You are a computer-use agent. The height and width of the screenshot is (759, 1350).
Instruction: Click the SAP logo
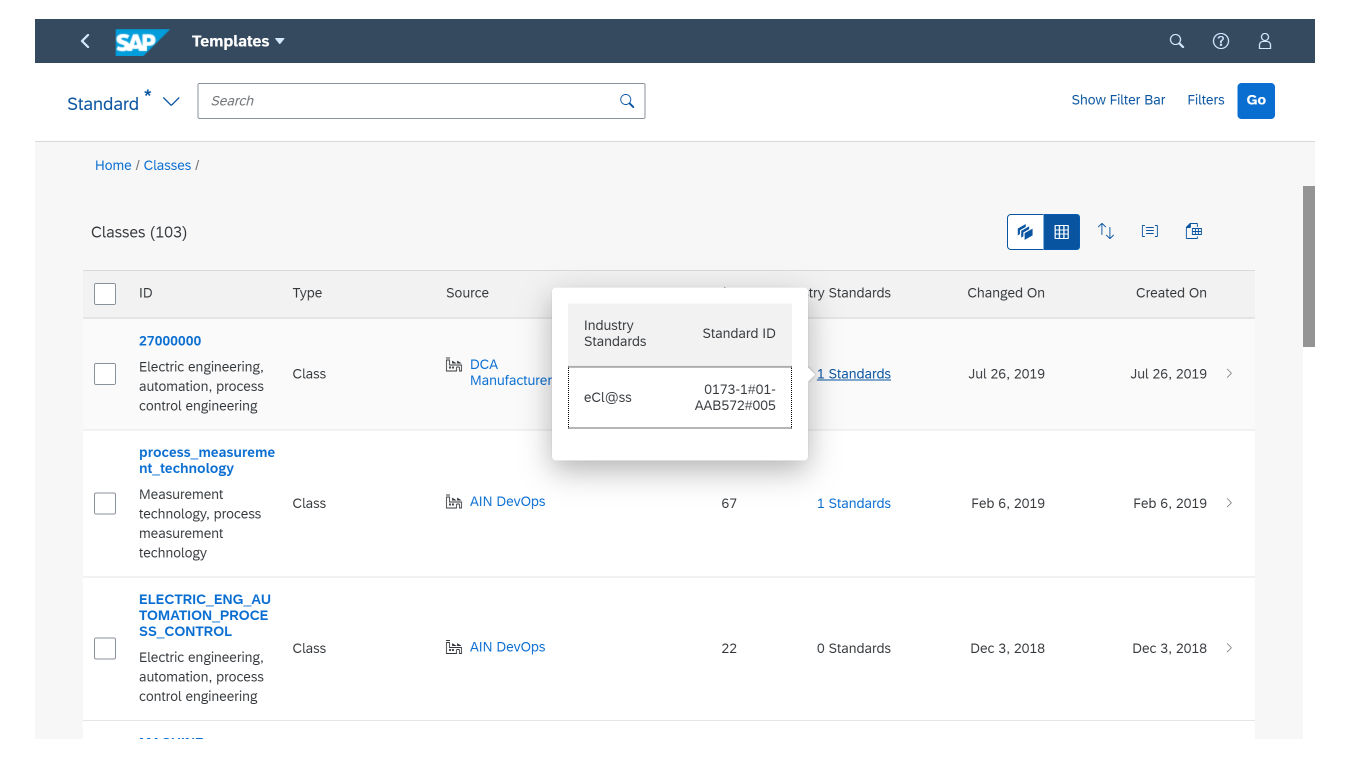pos(141,41)
